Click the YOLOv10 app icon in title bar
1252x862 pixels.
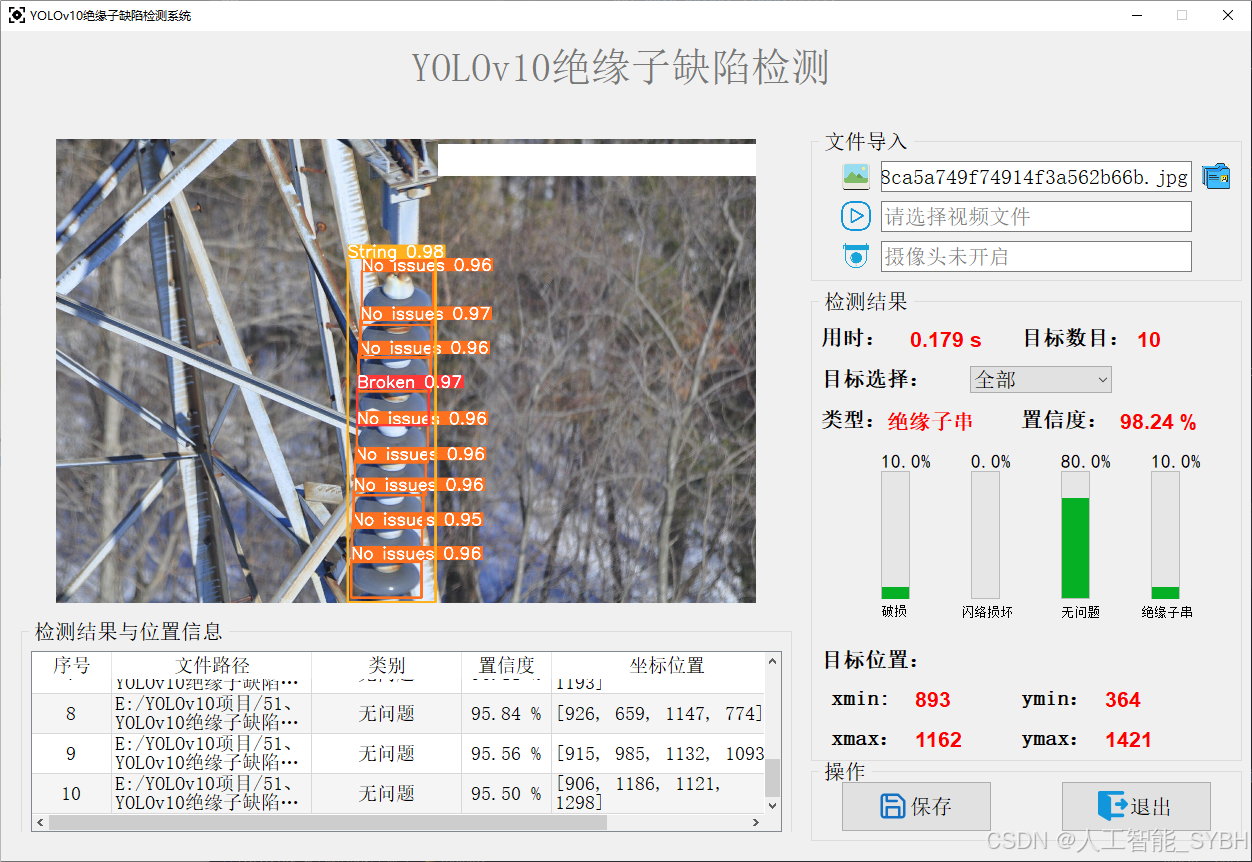pyautogui.click(x=17, y=15)
